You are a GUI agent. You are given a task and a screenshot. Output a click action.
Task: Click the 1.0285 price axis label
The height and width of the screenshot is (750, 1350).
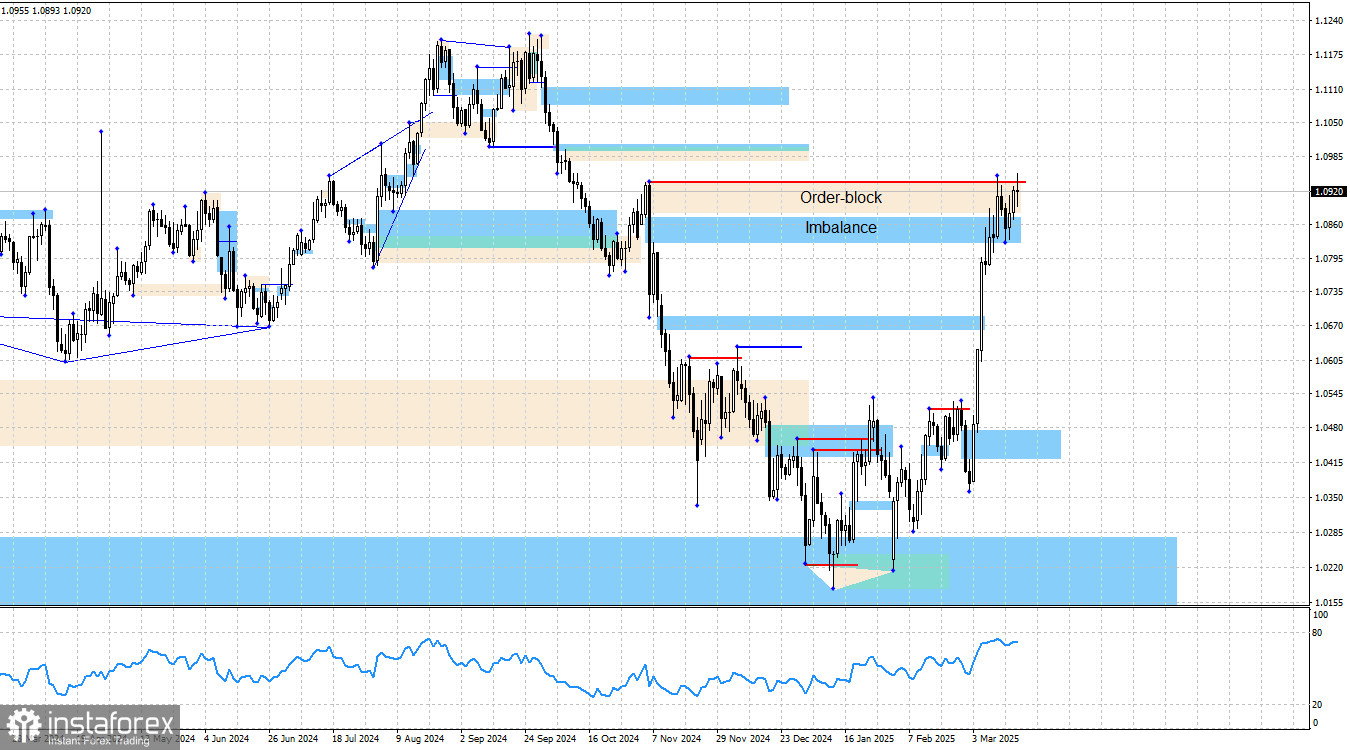tap(1328, 533)
